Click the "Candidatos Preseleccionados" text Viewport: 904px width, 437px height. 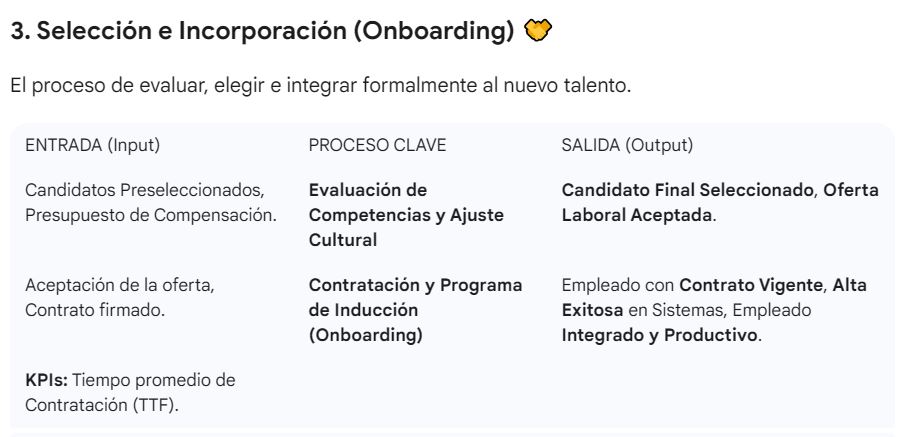click(143, 190)
